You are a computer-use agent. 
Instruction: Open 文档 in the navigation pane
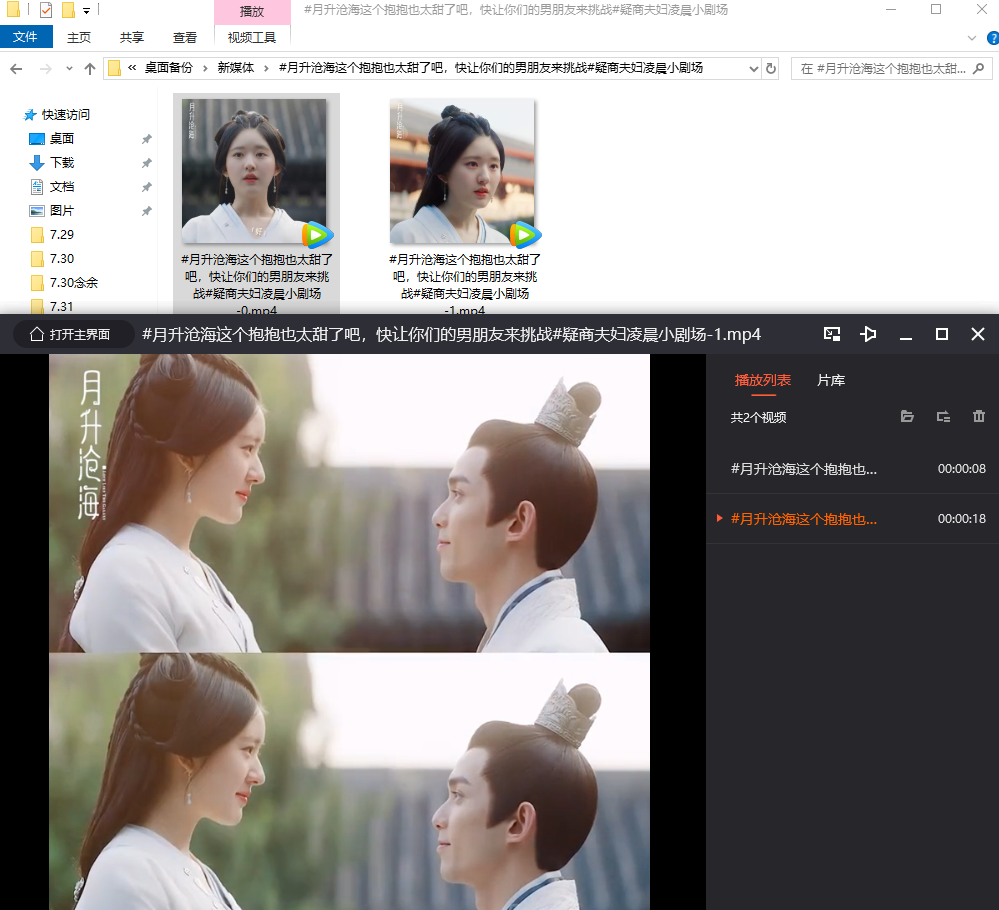pyautogui.click(x=62, y=187)
